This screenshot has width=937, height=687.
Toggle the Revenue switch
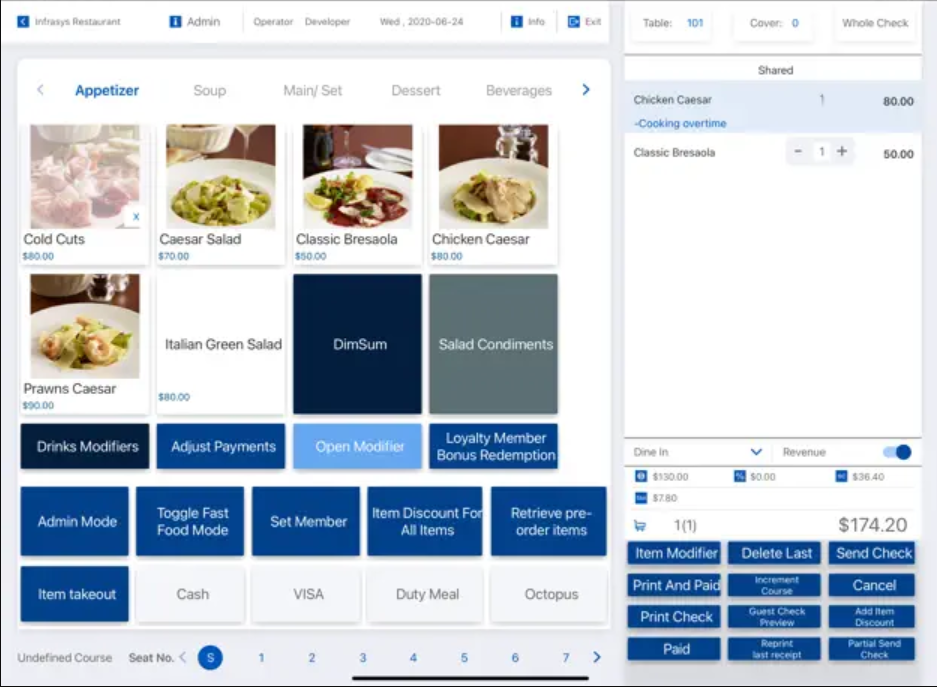click(x=897, y=452)
